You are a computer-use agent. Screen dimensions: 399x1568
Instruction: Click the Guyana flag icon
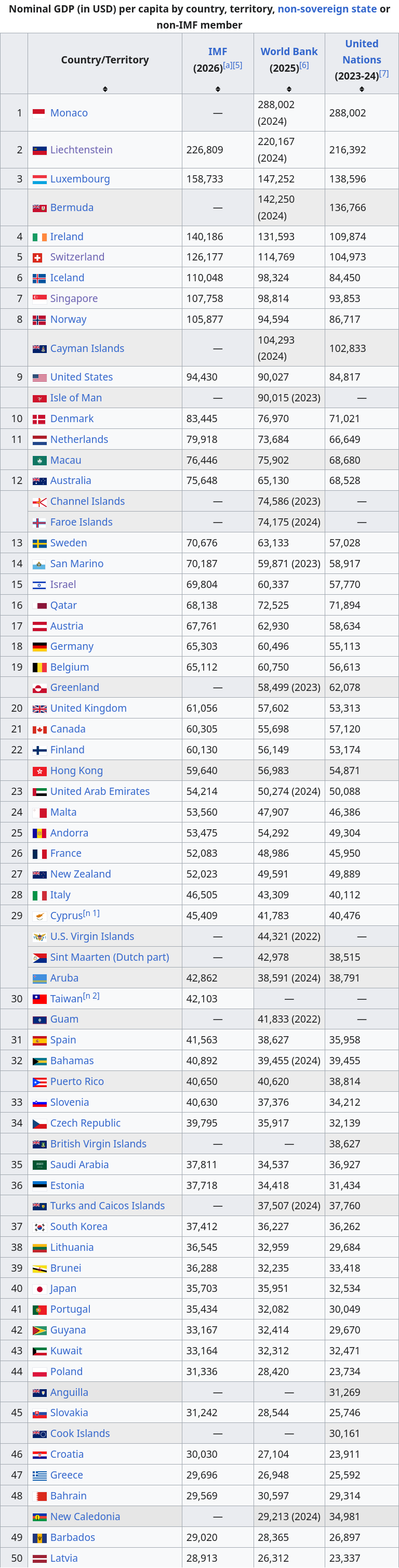(39, 1330)
